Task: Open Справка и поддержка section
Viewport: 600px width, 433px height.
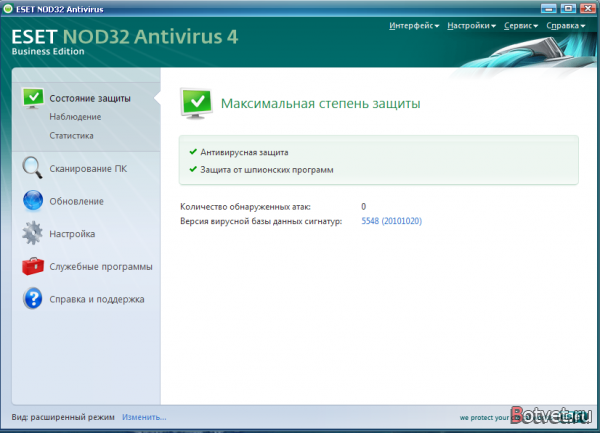Action: pos(97,299)
